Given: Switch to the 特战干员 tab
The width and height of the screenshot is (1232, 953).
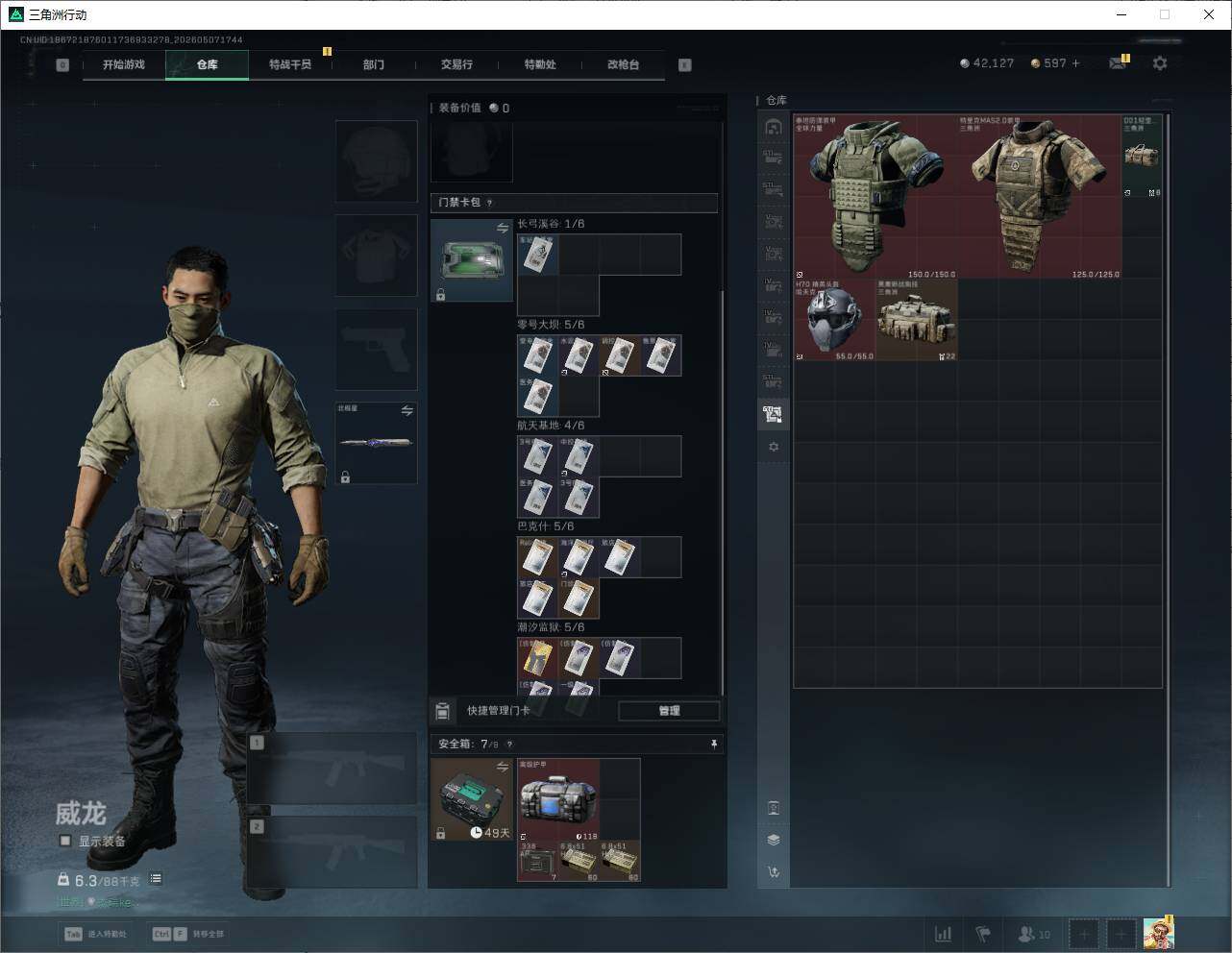Looking at the screenshot, I should pyautogui.click(x=290, y=64).
